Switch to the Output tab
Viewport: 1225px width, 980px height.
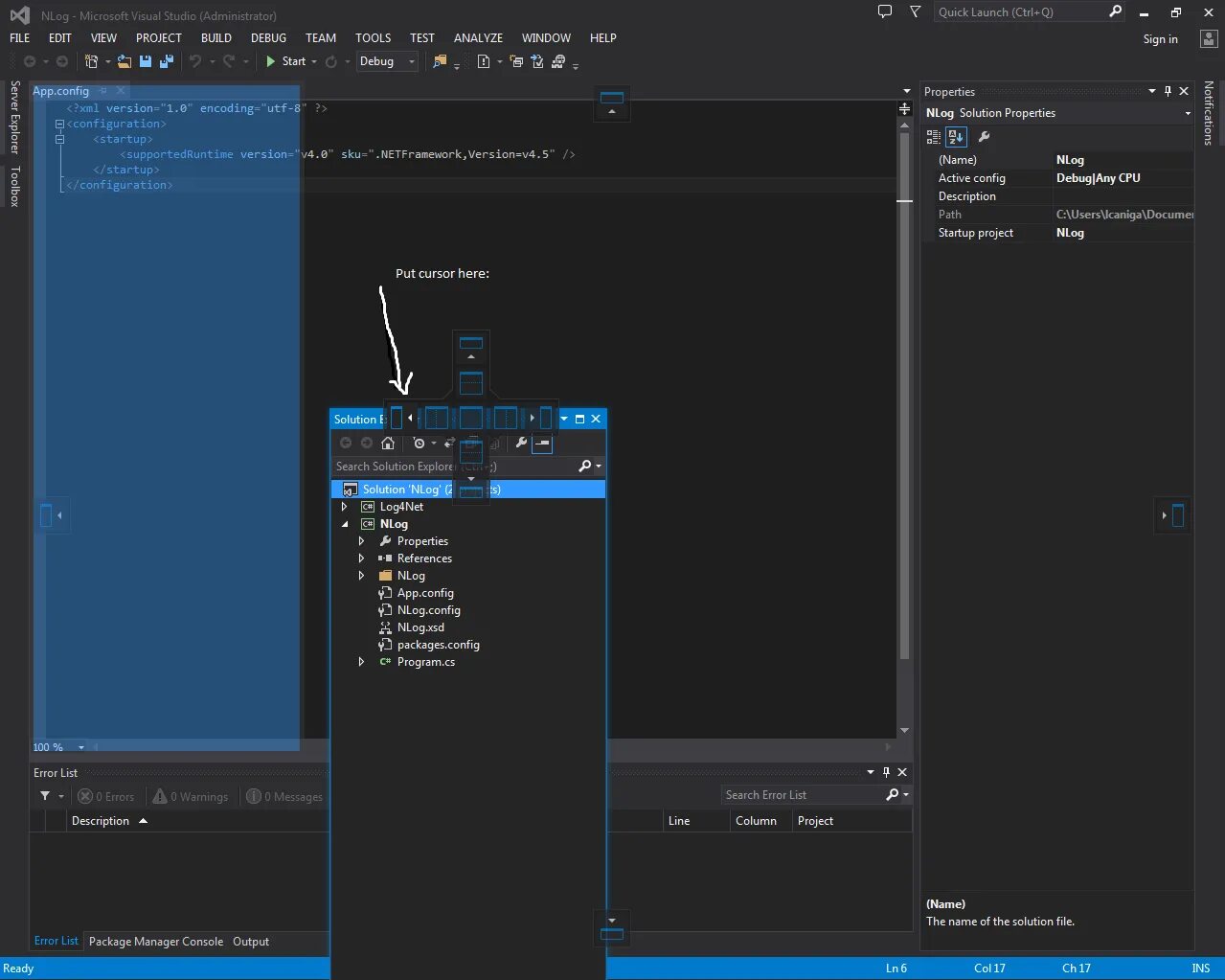(x=251, y=942)
